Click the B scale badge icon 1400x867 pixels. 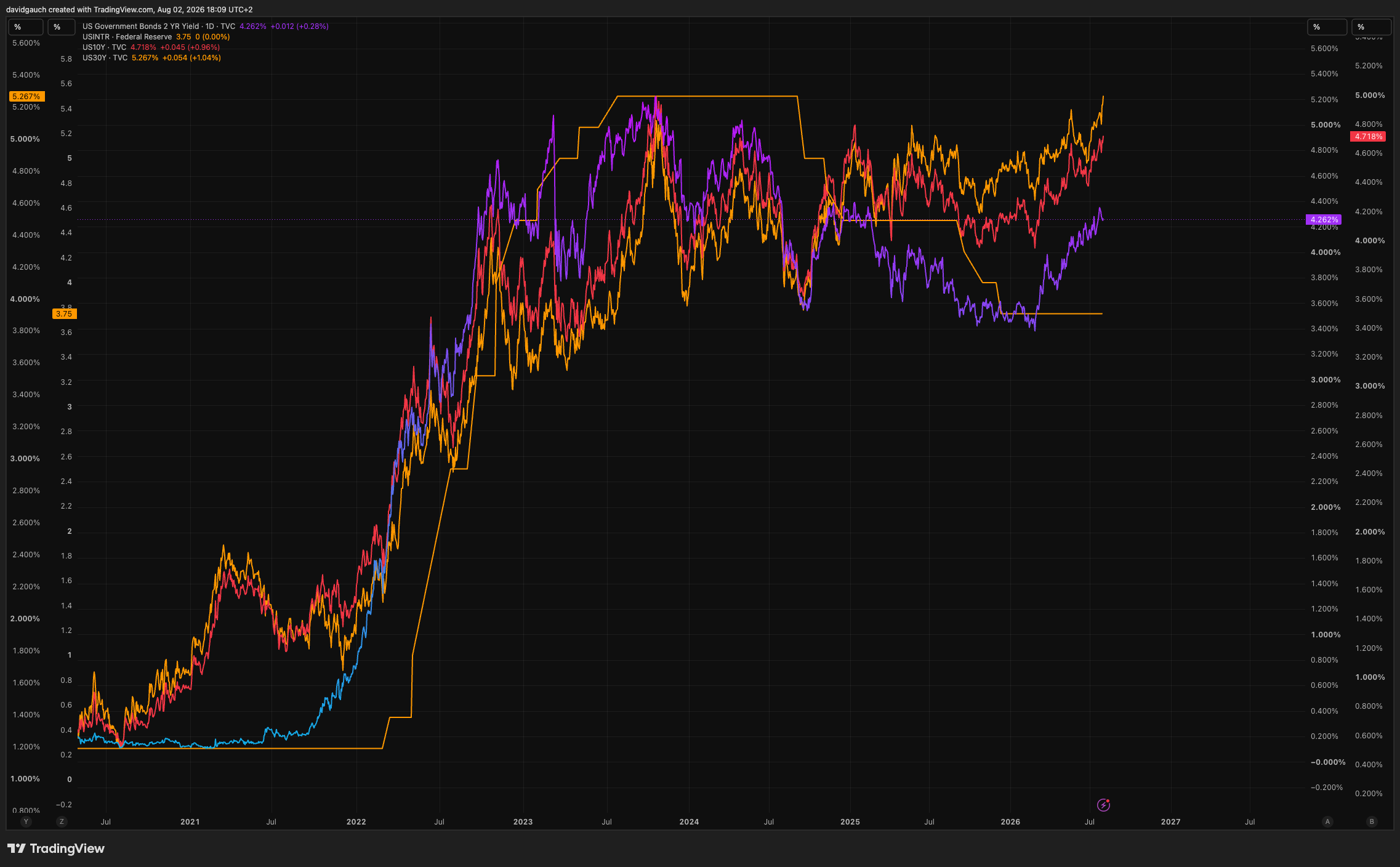click(1371, 821)
